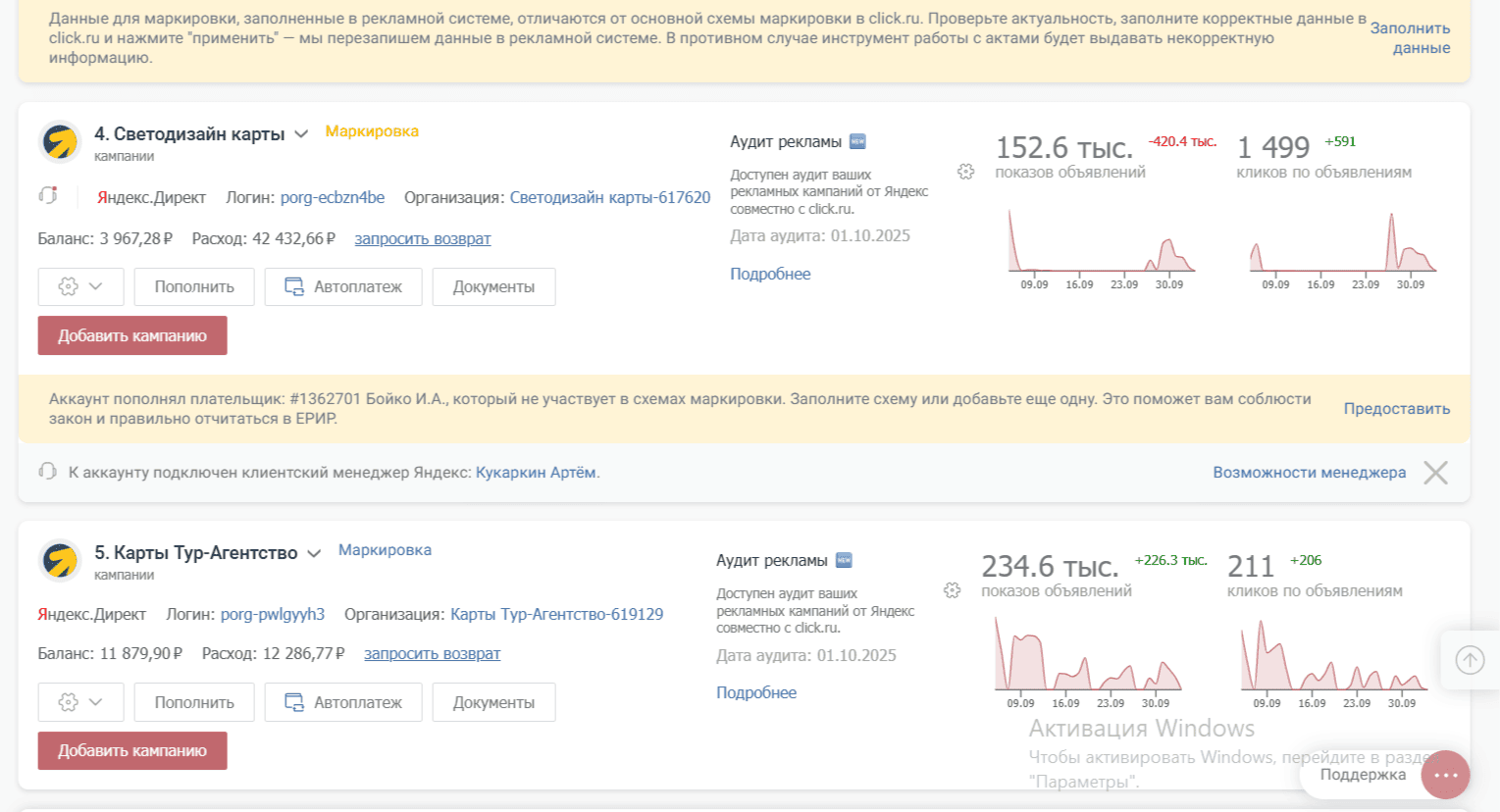Select the 211 clicks value
This screenshot has height=812, width=1500.
point(1251,566)
